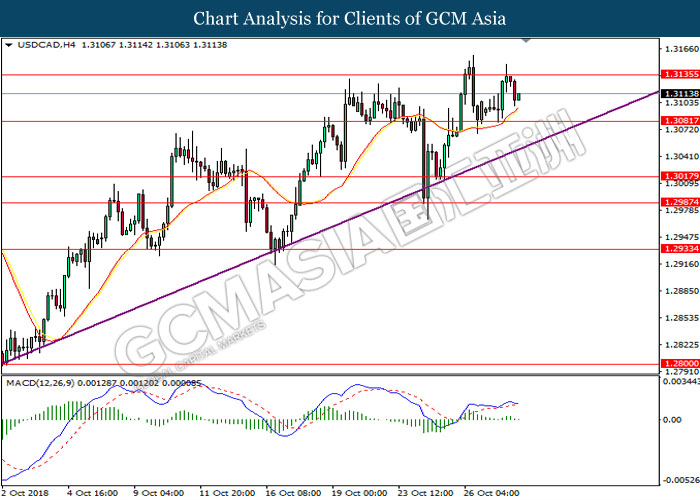Click the 9 Oct 04:00 time label
Screen dimensions: 700x500
(x=159, y=493)
